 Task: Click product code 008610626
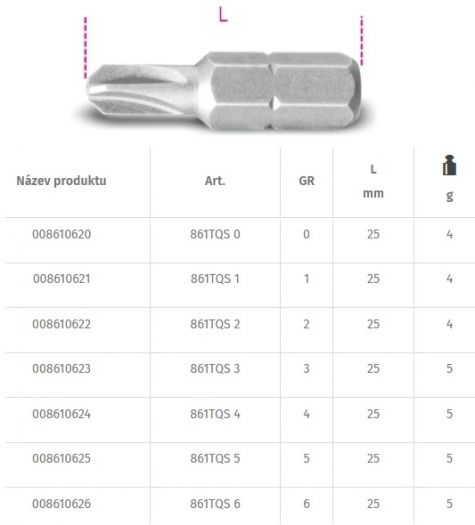click(x=62, y=504)
